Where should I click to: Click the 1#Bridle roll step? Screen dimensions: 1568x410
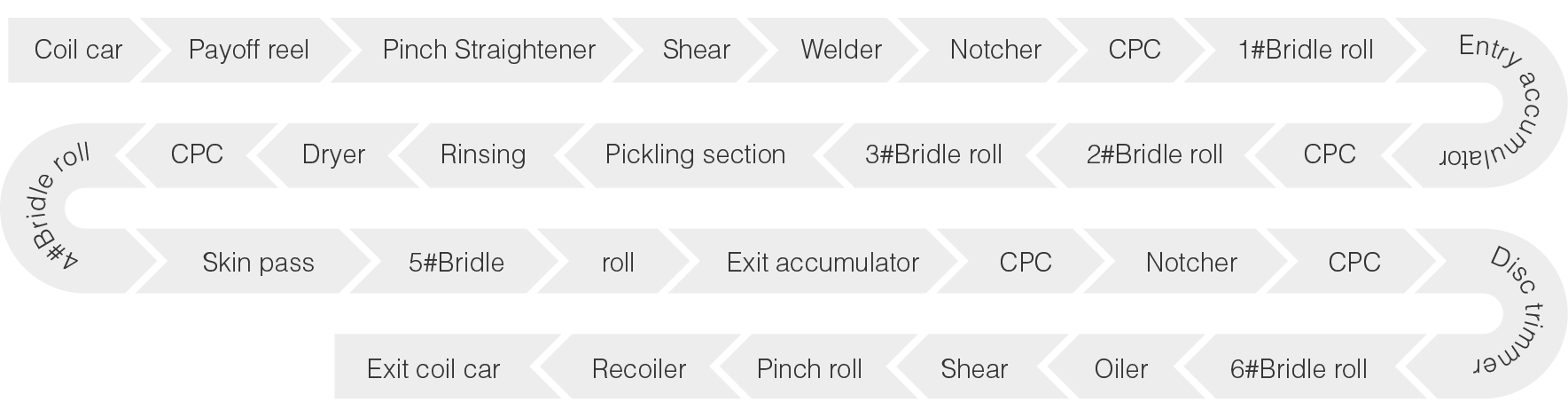(1306, 50)
